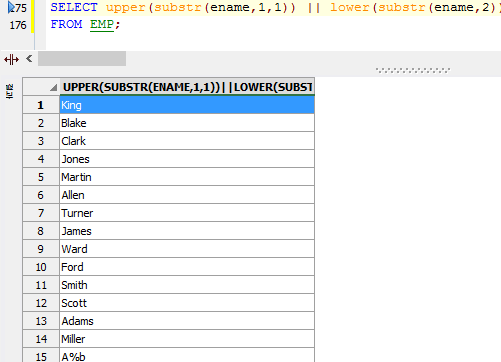Select the King cell in row 1
This screenshot has width=501, height=362.
pyautogui.click(x=187, y=105)
